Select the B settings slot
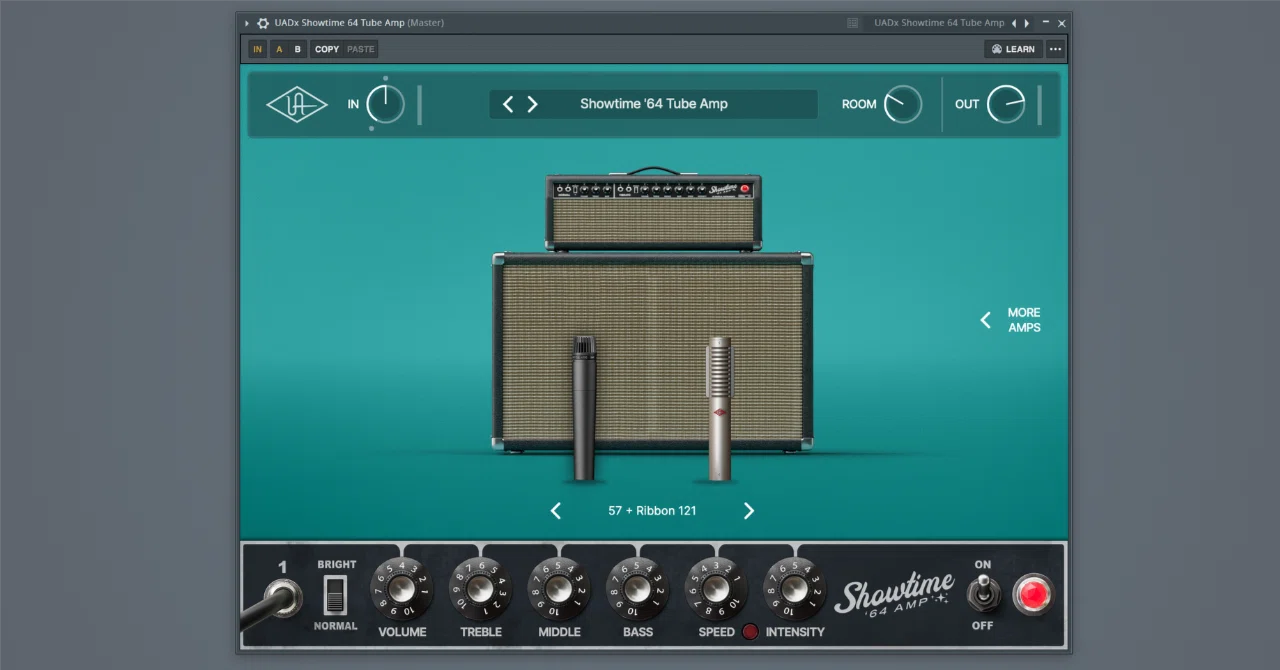Screen dimensions: 1280x670 (x=297, y=49)
